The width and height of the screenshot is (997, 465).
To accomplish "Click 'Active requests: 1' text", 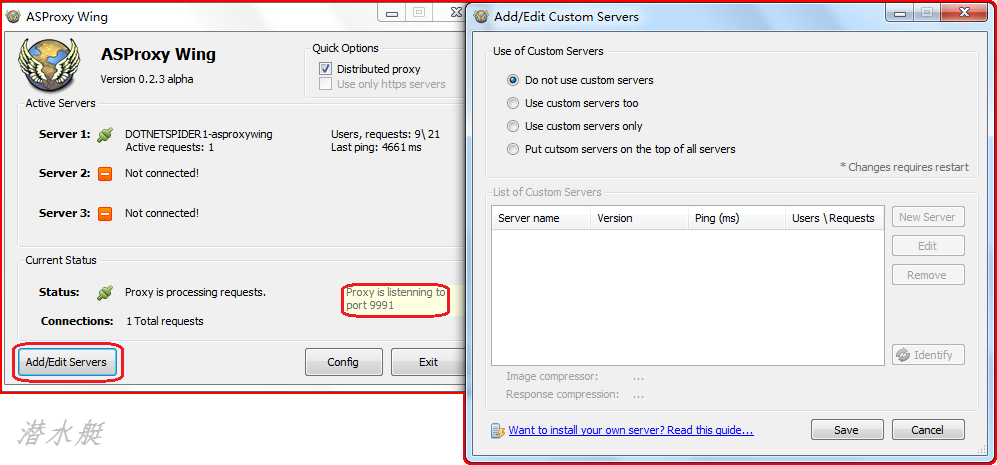I will pos(169,148).
